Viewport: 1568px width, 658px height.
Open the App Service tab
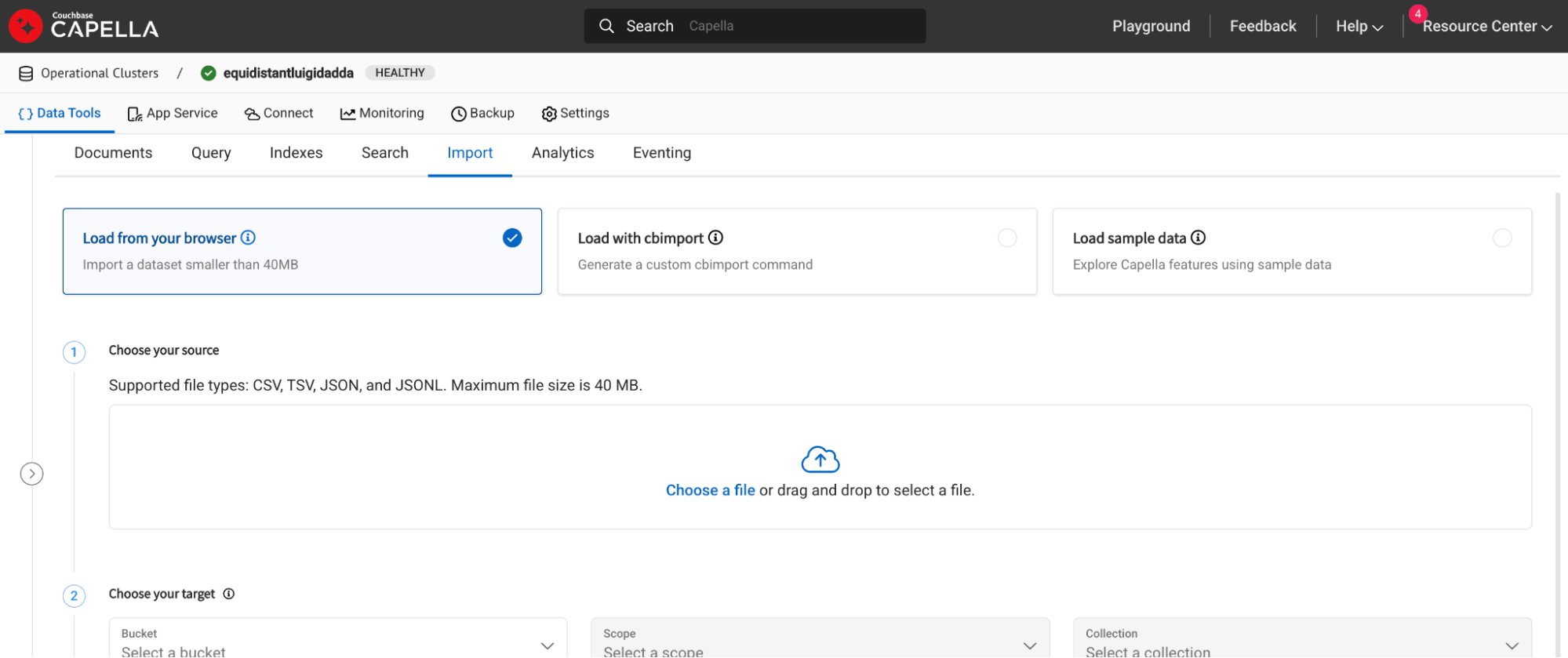(x=173, y=113)
